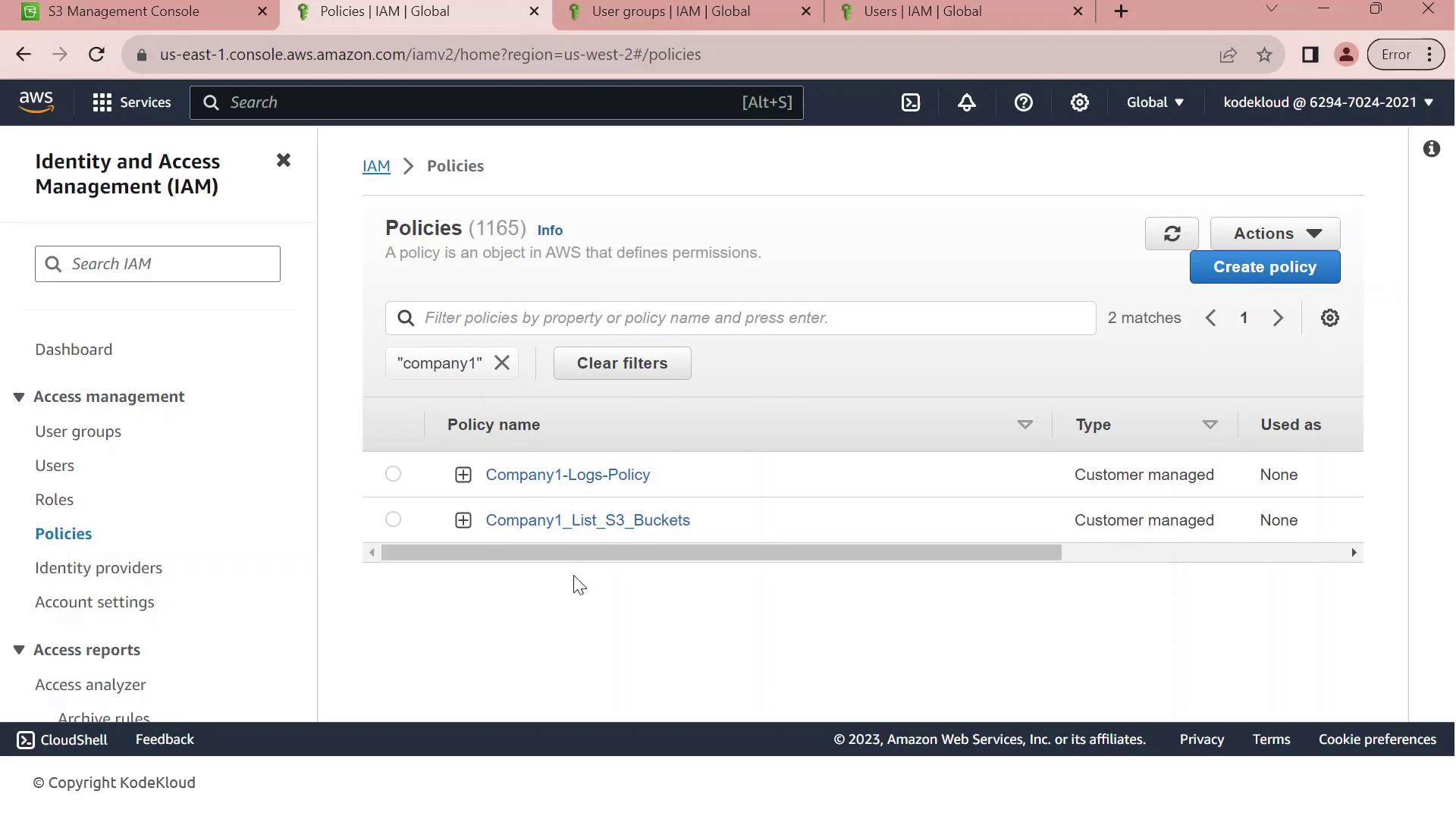Open the Global region dropdown

pyautogui.click(x=1154, y=102)
